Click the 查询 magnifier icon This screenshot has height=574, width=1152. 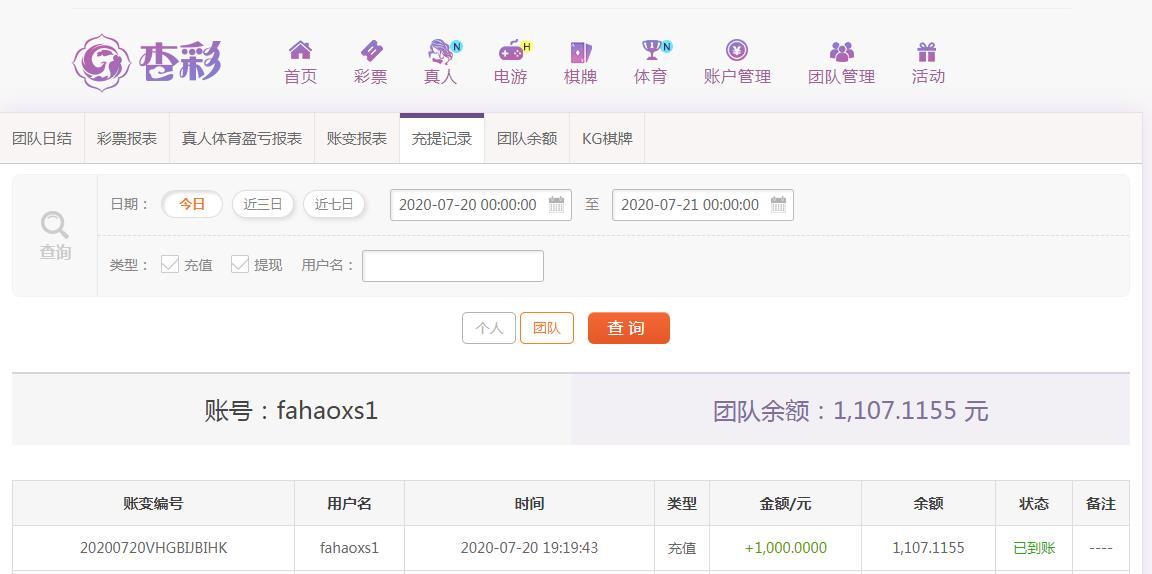click(55, 225)
